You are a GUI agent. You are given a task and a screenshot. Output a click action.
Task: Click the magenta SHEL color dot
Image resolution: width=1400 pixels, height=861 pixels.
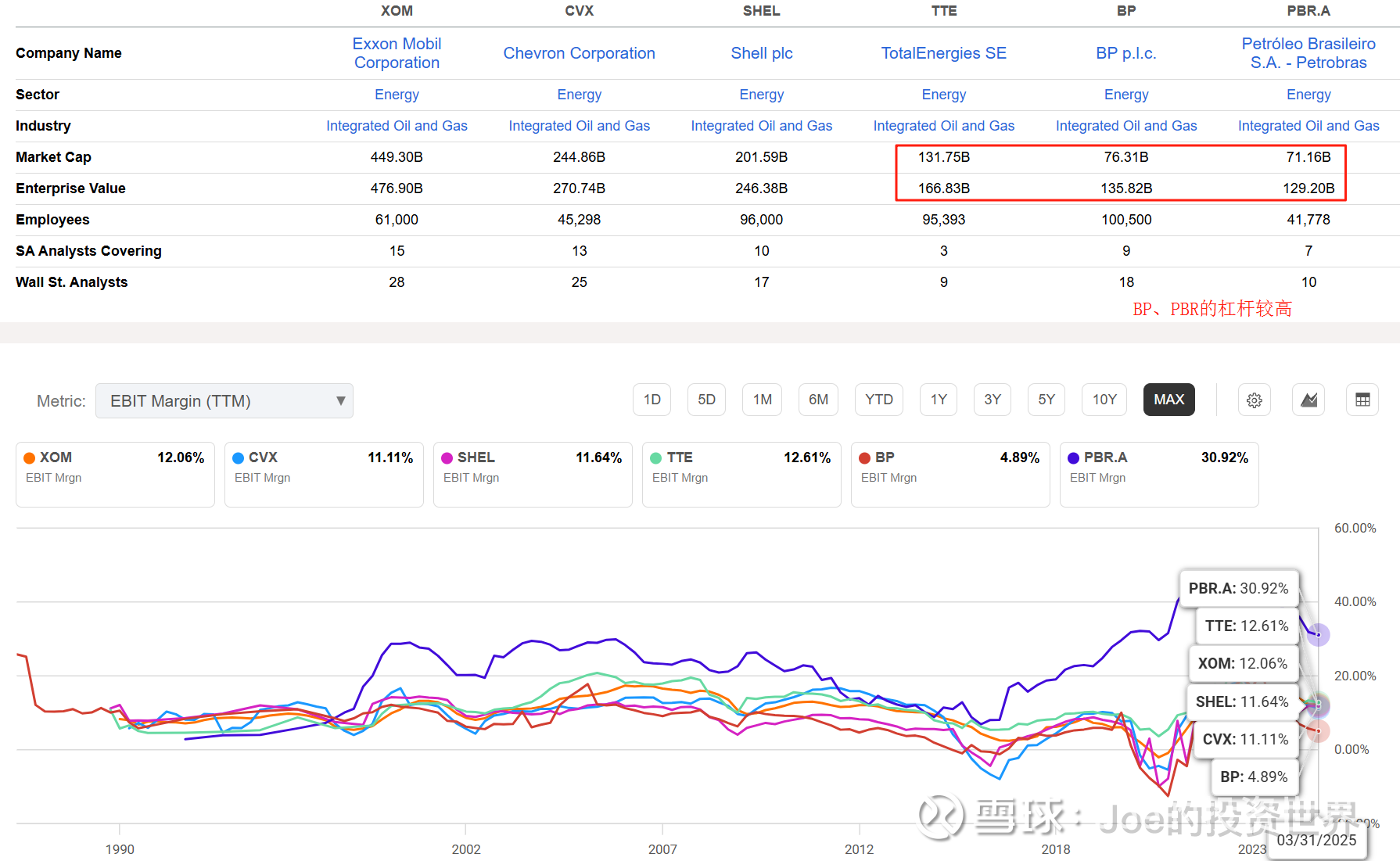pyautogui.click(x=447, y=458)
